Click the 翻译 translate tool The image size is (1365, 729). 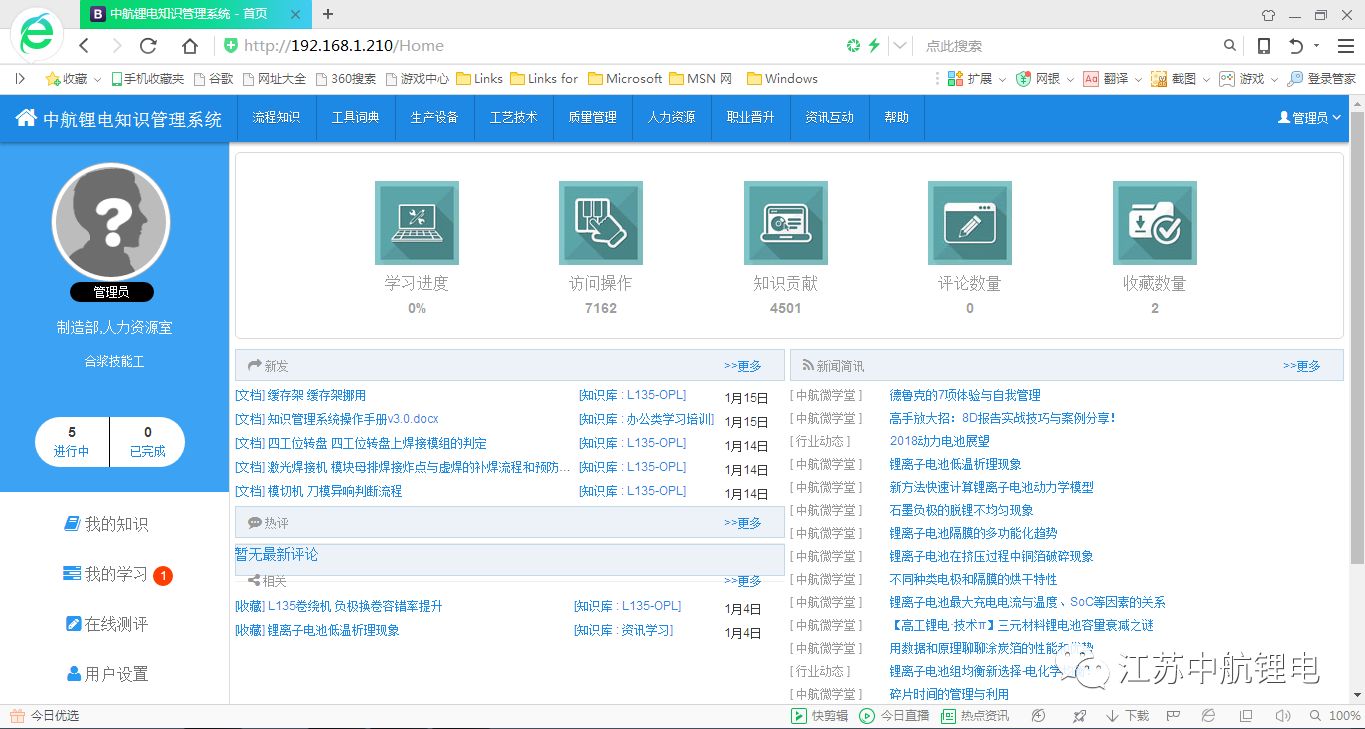pyautogui.click(x=1106, y=78)
